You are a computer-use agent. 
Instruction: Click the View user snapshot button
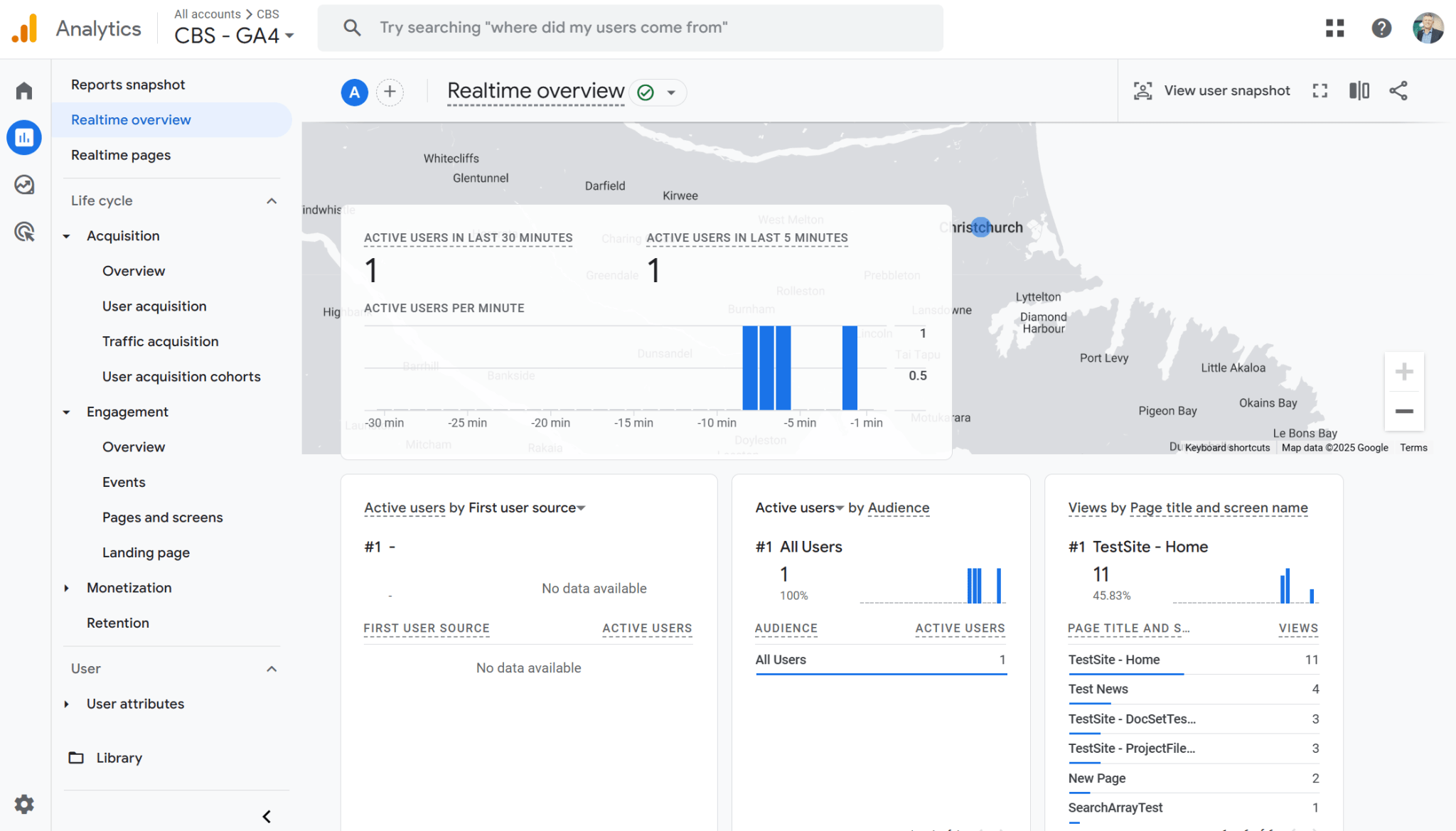[1211, 90]
